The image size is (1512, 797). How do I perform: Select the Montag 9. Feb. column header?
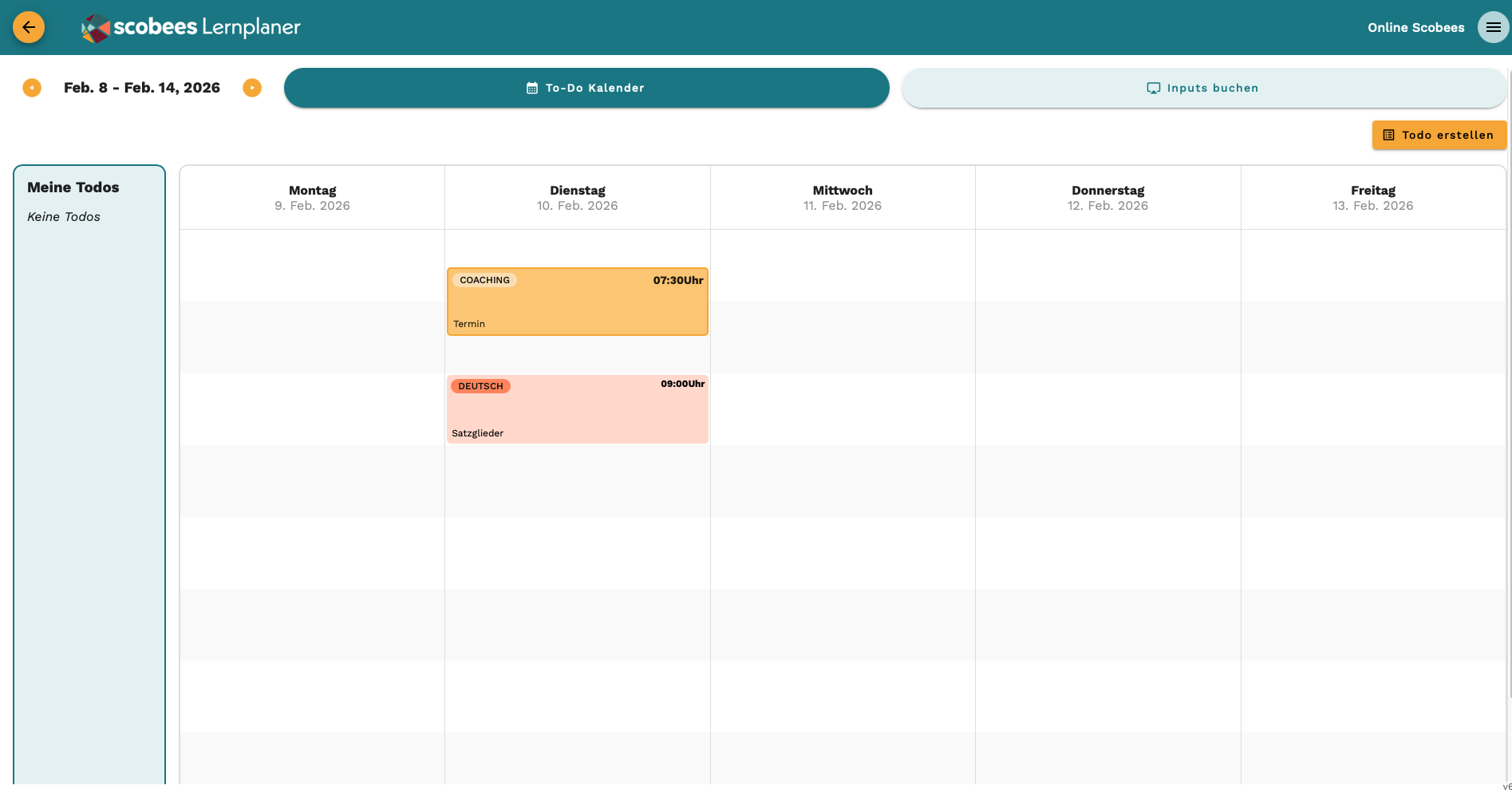point(312,198)
